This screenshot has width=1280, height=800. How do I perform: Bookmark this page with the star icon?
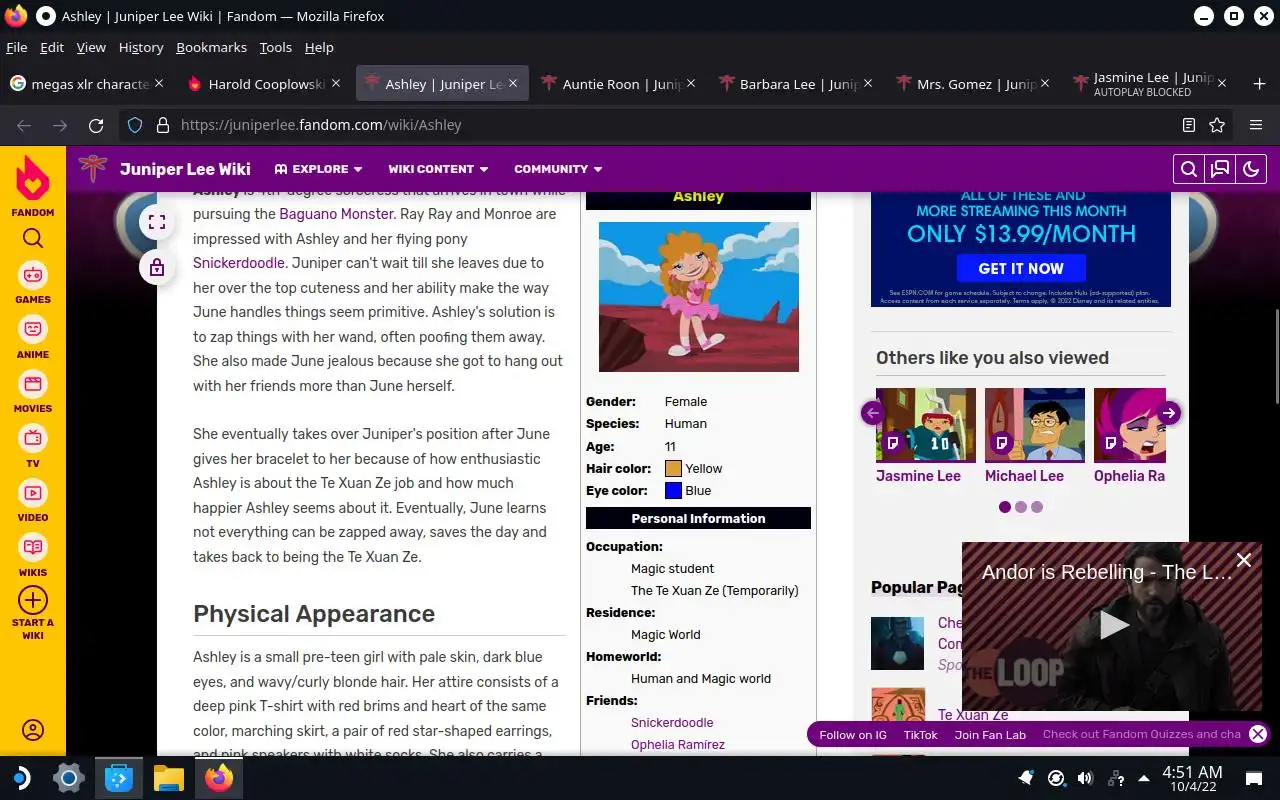click(1217, 125)
